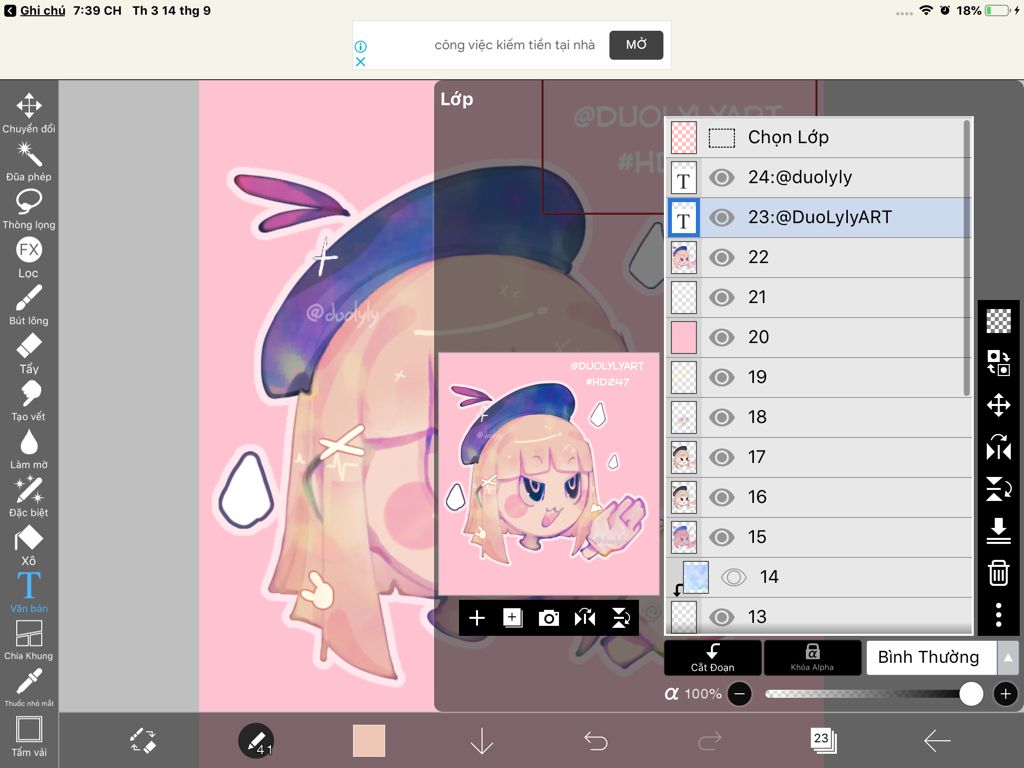Hide layer 24:@duolyly
Viewport: 1024px width, 768px height.
pos(722,178)
